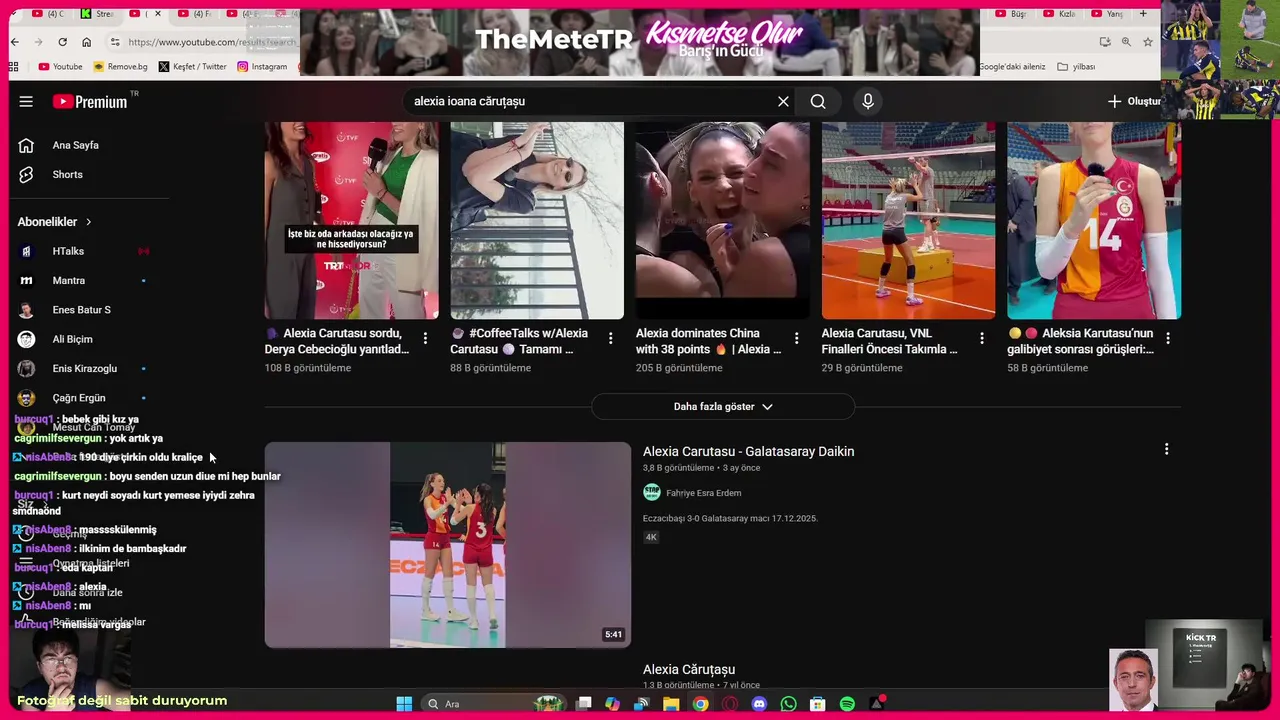1280x720 pixels.
Task: Go to YouTube Premium home logo
Action: tap(90, 101)
